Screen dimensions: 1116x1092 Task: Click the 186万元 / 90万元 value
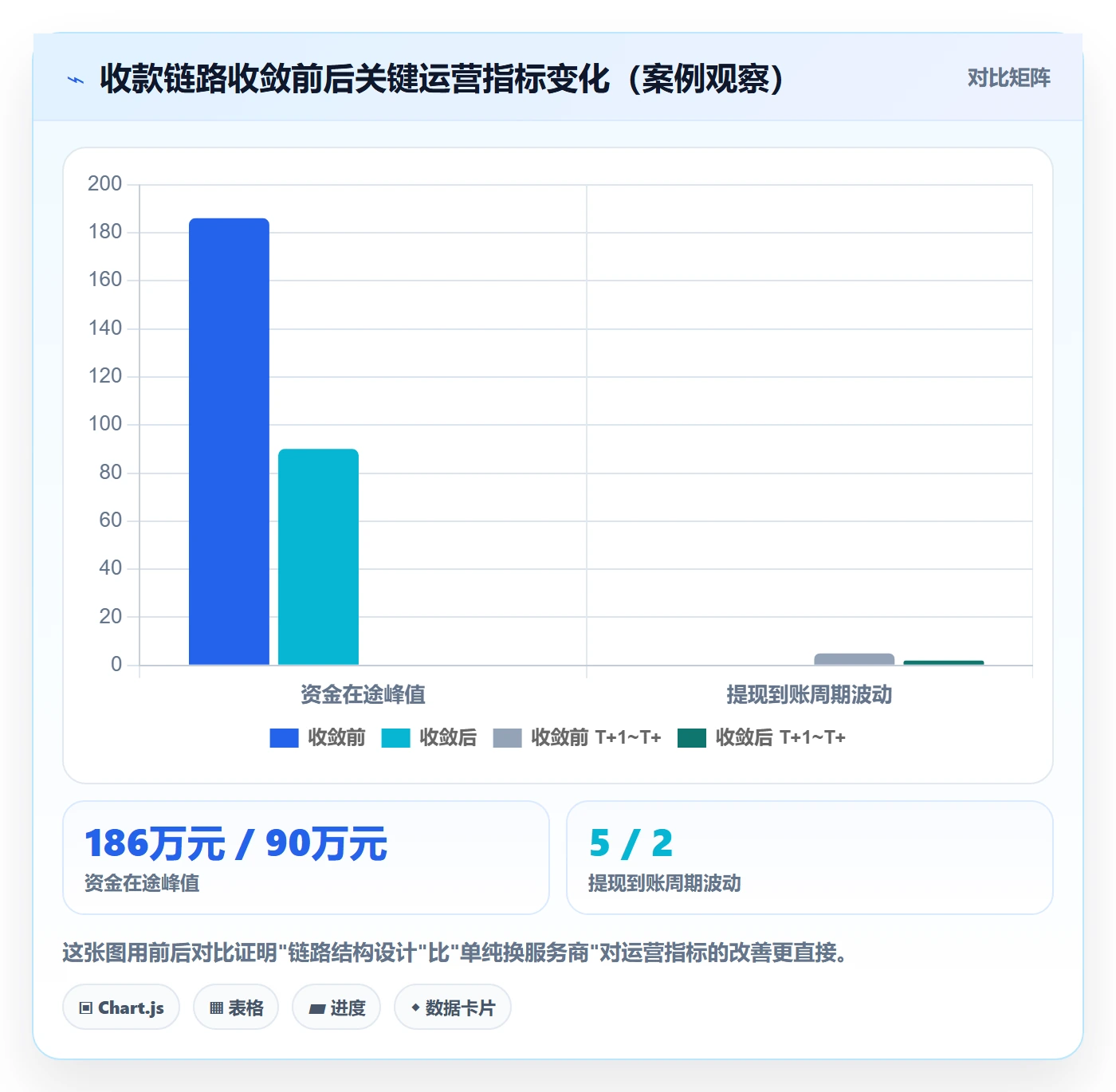point(236,843)
